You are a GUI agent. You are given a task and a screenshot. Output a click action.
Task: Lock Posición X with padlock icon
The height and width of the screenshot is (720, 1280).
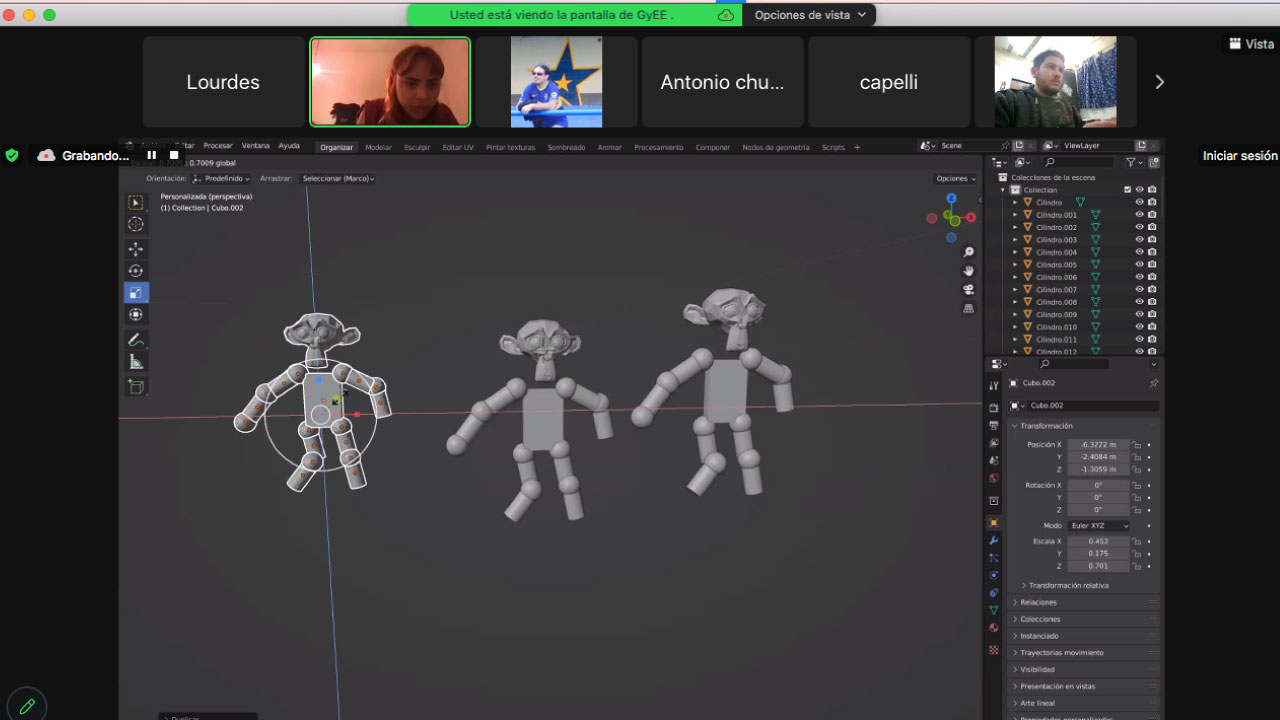1137,444
